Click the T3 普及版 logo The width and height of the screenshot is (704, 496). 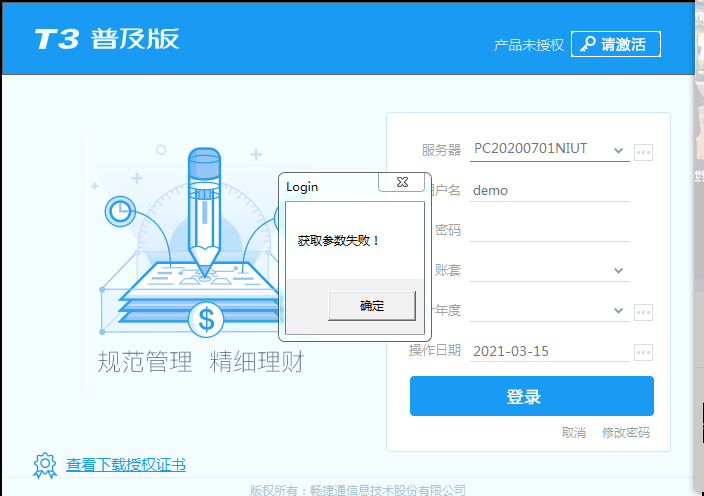coord(107,39)
